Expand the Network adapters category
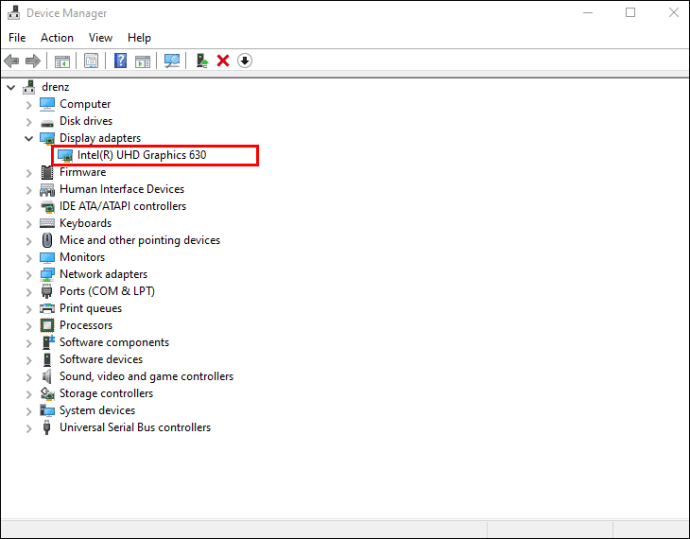690x539 pixels. [x=29, y=275]
